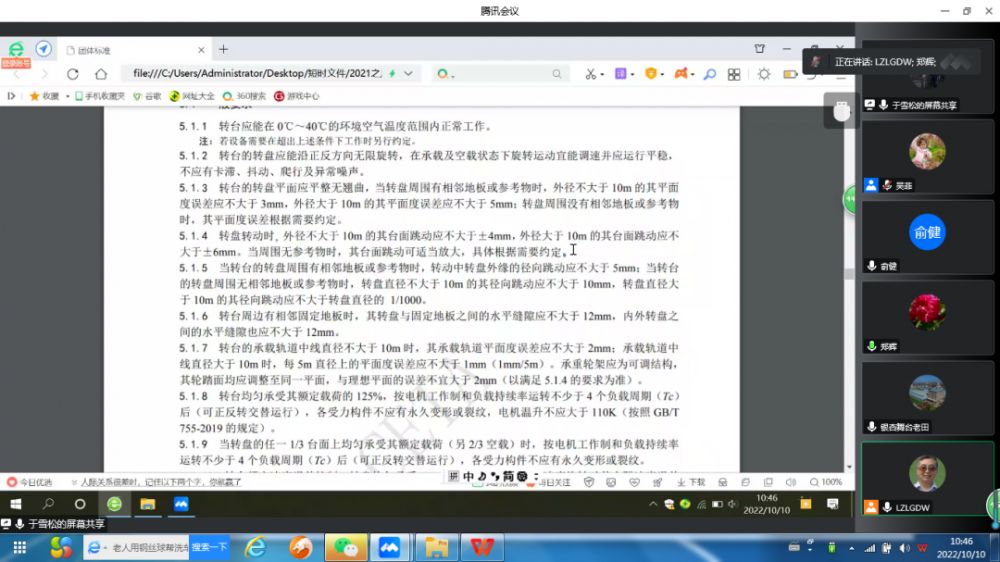Click the document page scrollbar thumb
This screenshot has width=1000, height=562.
pos(849,274)
